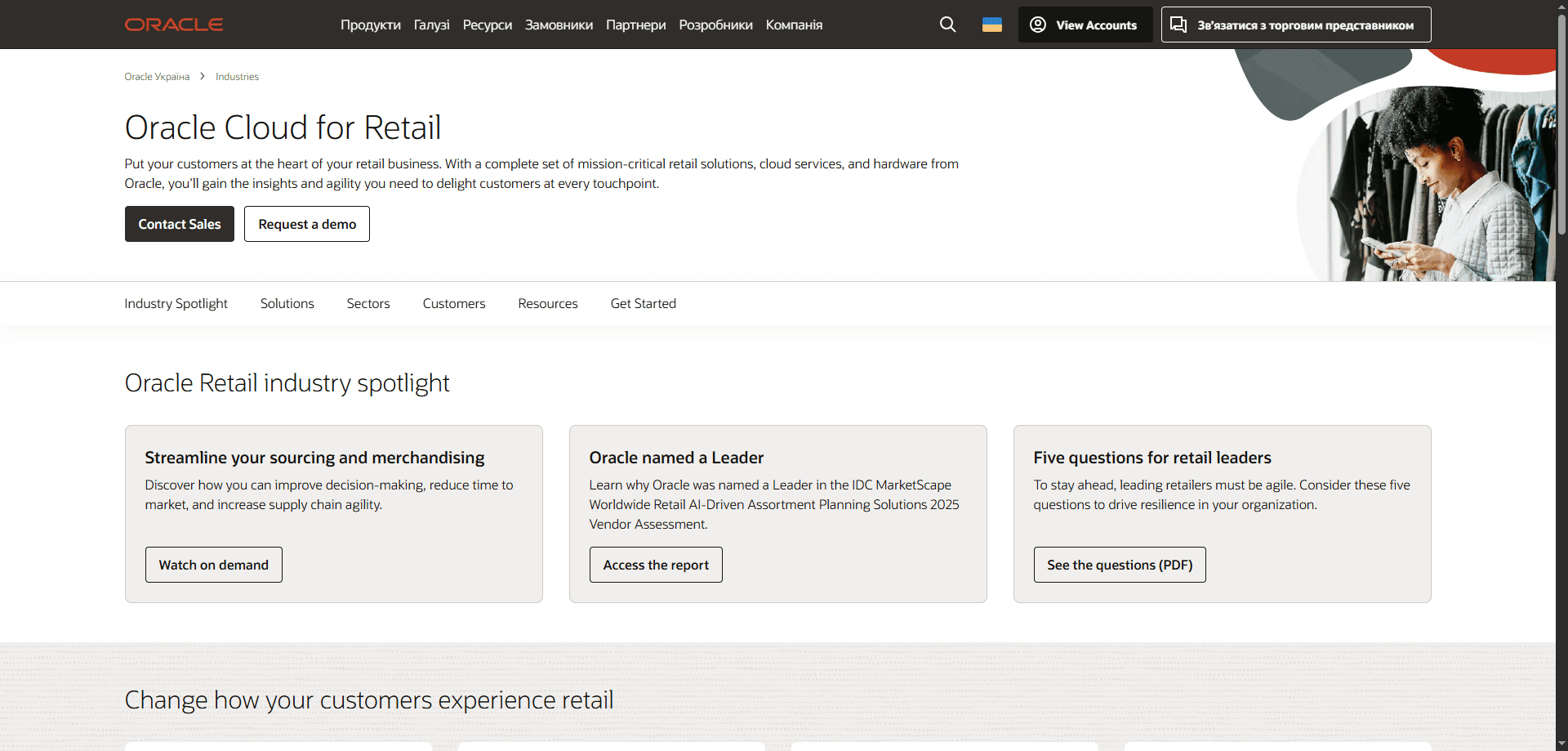The image size is (1568, 751).
Task: Open the Ресурси menu
Action: pos(488,25)
